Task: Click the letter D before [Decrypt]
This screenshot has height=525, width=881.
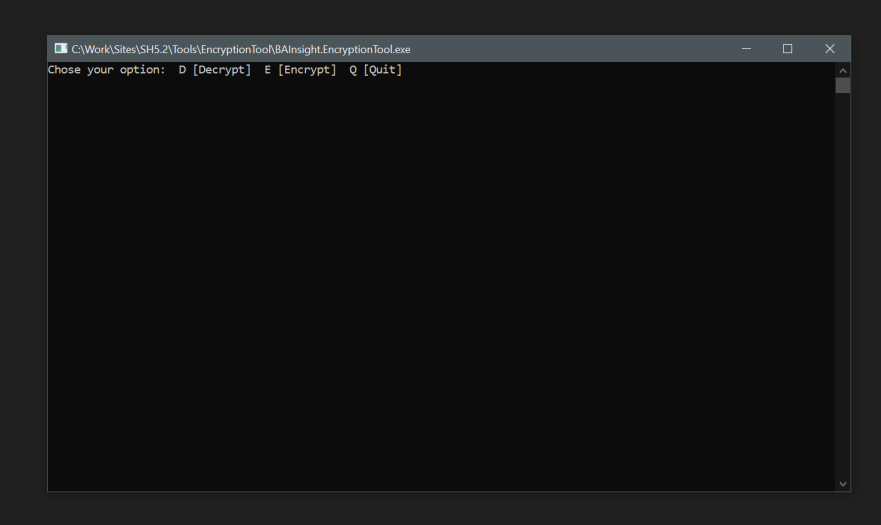Action: [182, 70]
